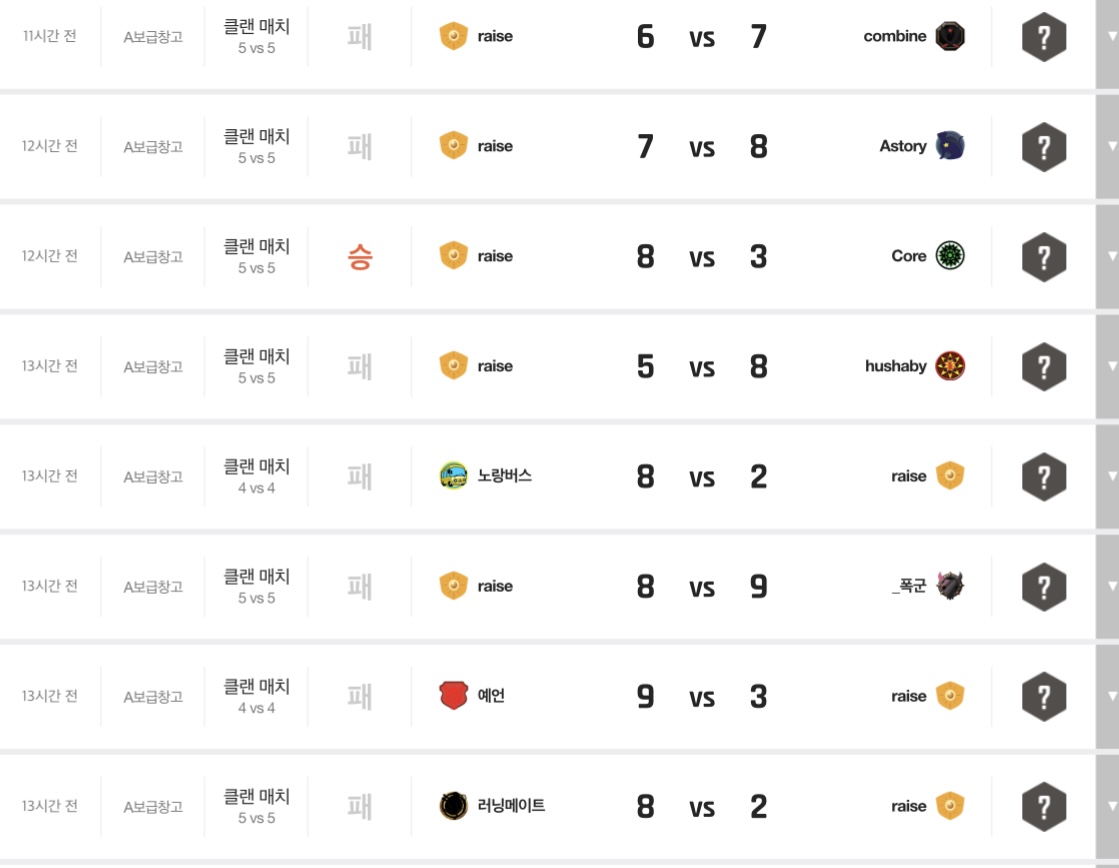Expand the hushaby match details arrow
1119x868 pixels.
tap(1111, 367)
